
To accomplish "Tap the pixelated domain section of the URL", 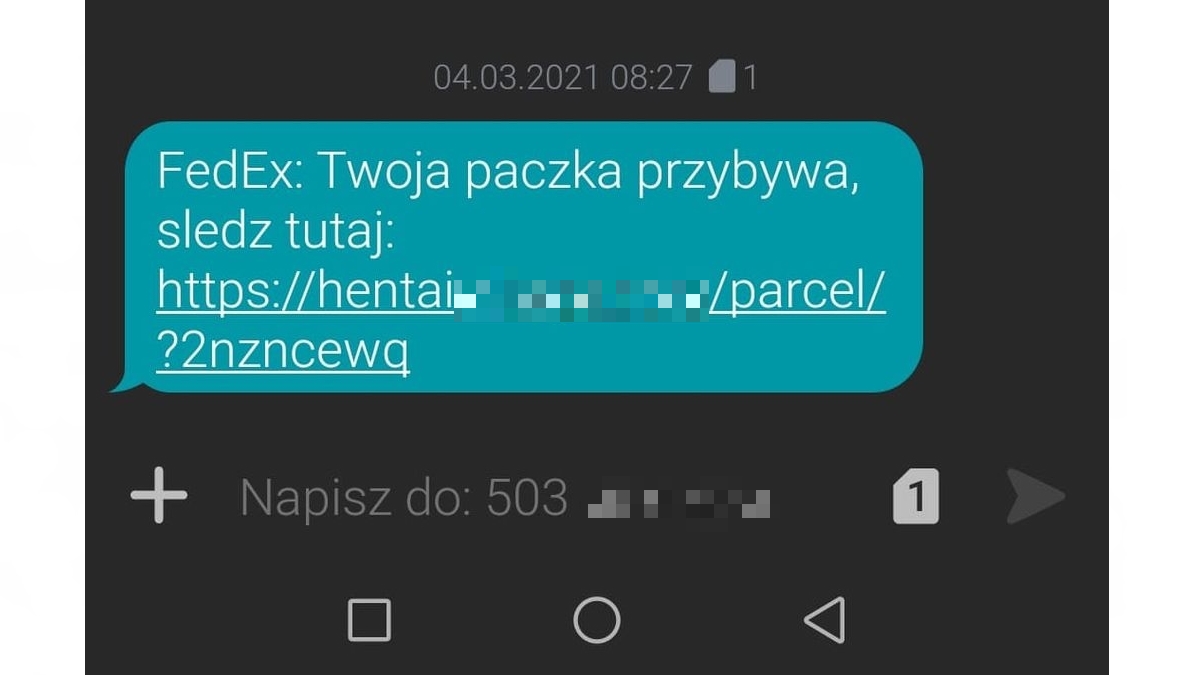I will point(582,295).
